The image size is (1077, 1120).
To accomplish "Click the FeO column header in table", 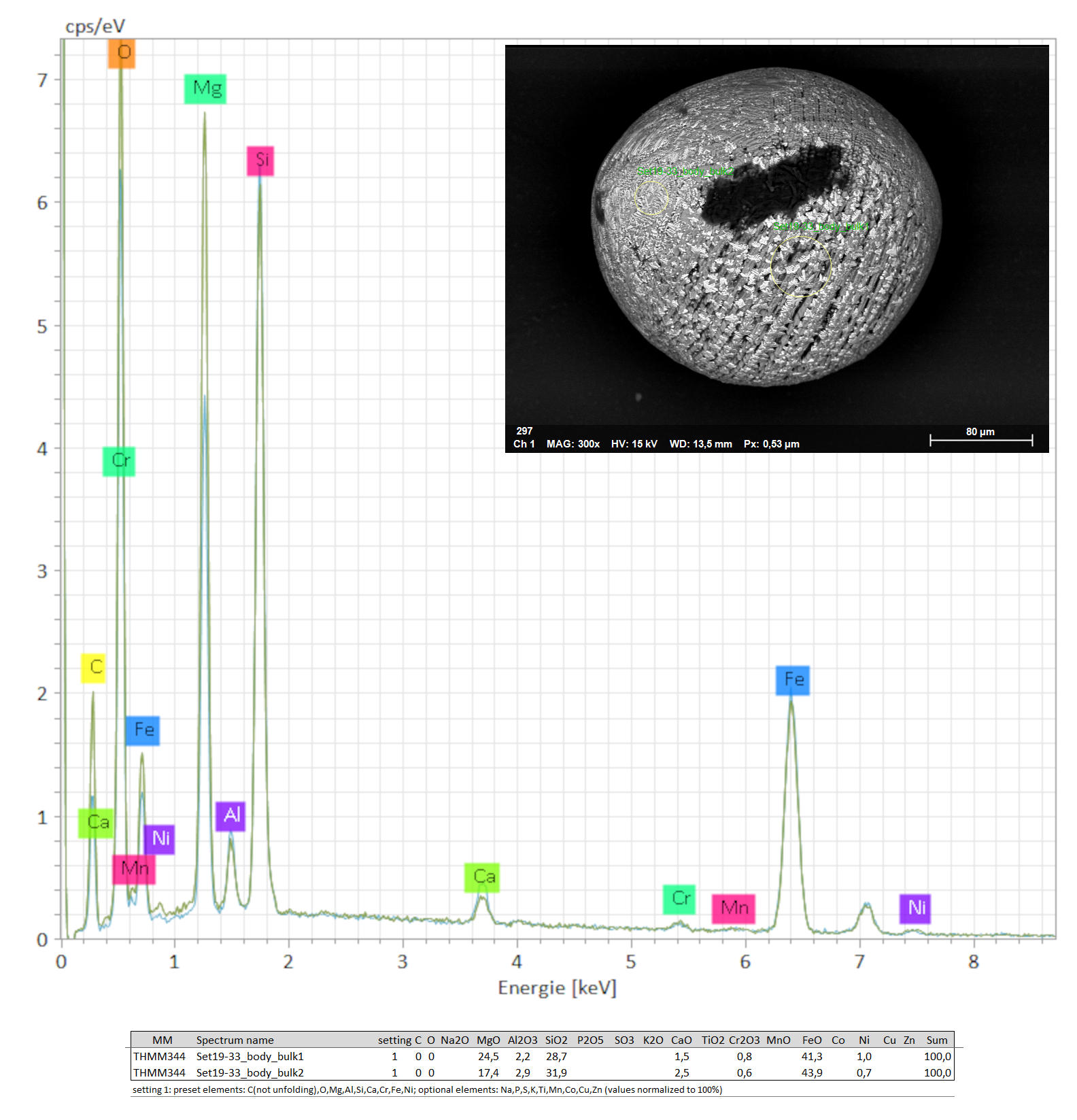I will click(x=812, y=1040).
